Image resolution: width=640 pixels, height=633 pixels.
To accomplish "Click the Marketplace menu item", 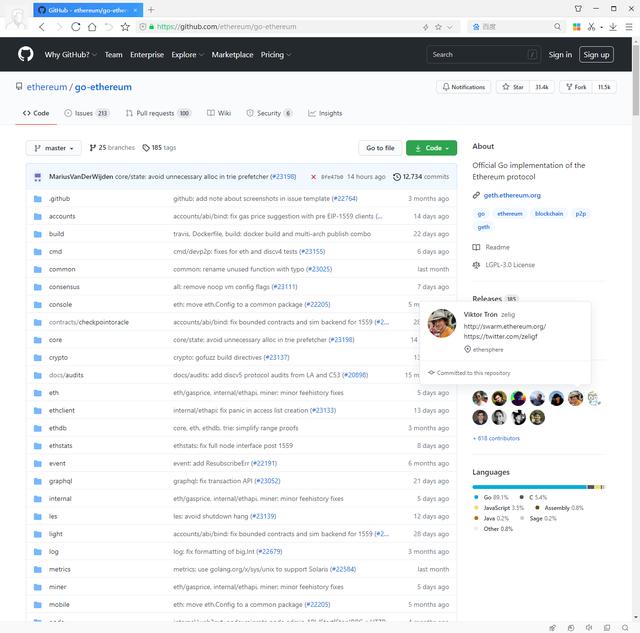I will [x=232, y=55].
